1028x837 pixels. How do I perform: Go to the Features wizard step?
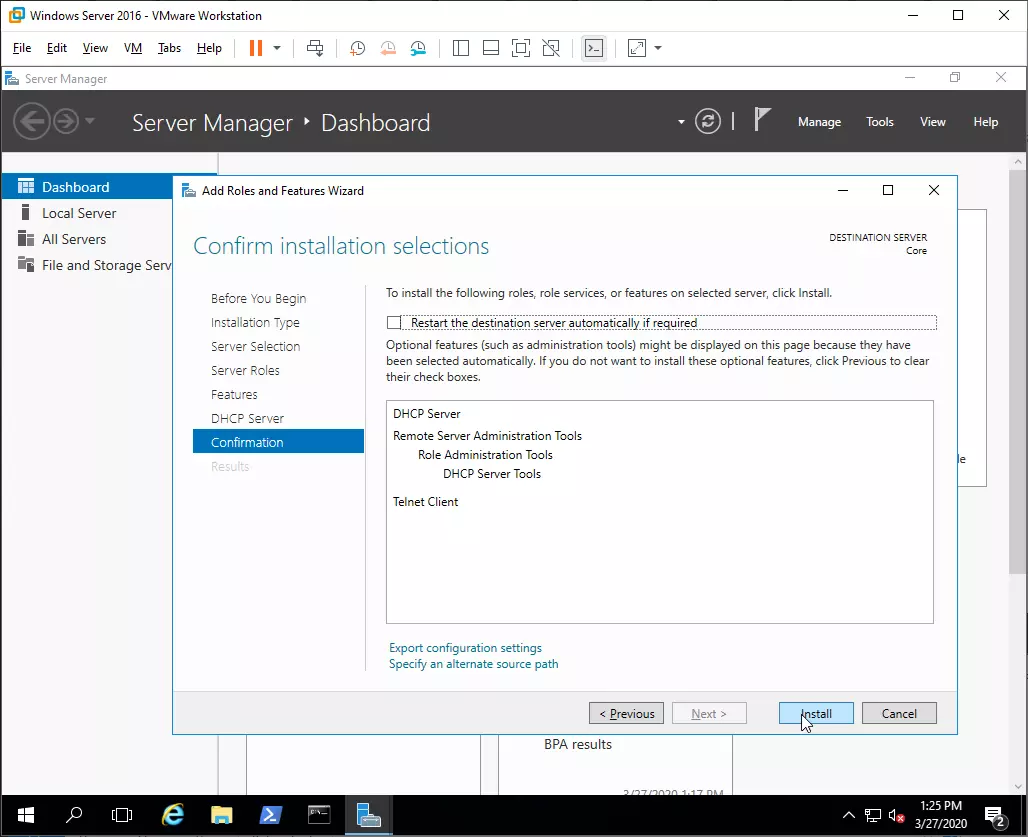(234, 395)
